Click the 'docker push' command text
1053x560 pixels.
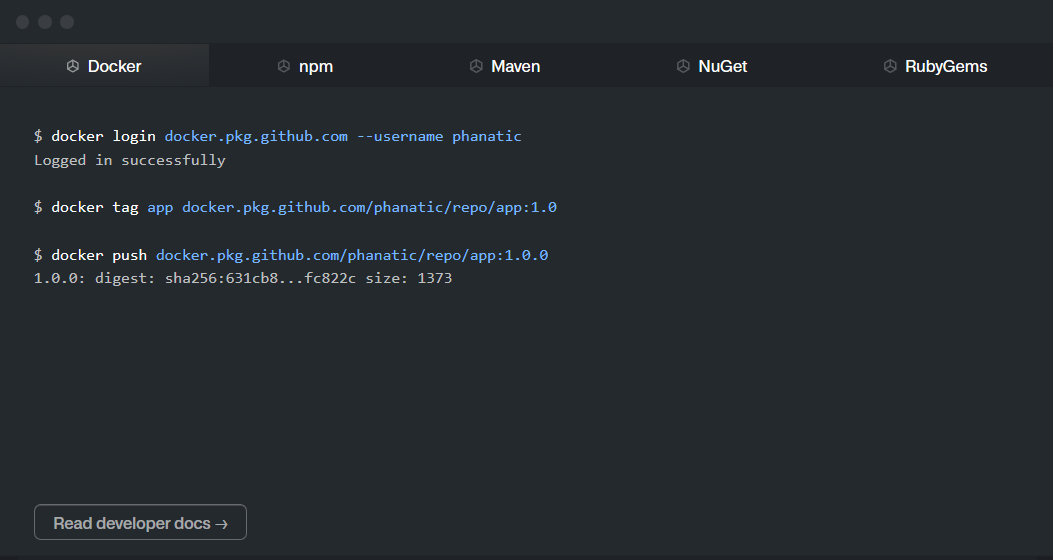tap(99, 255)
